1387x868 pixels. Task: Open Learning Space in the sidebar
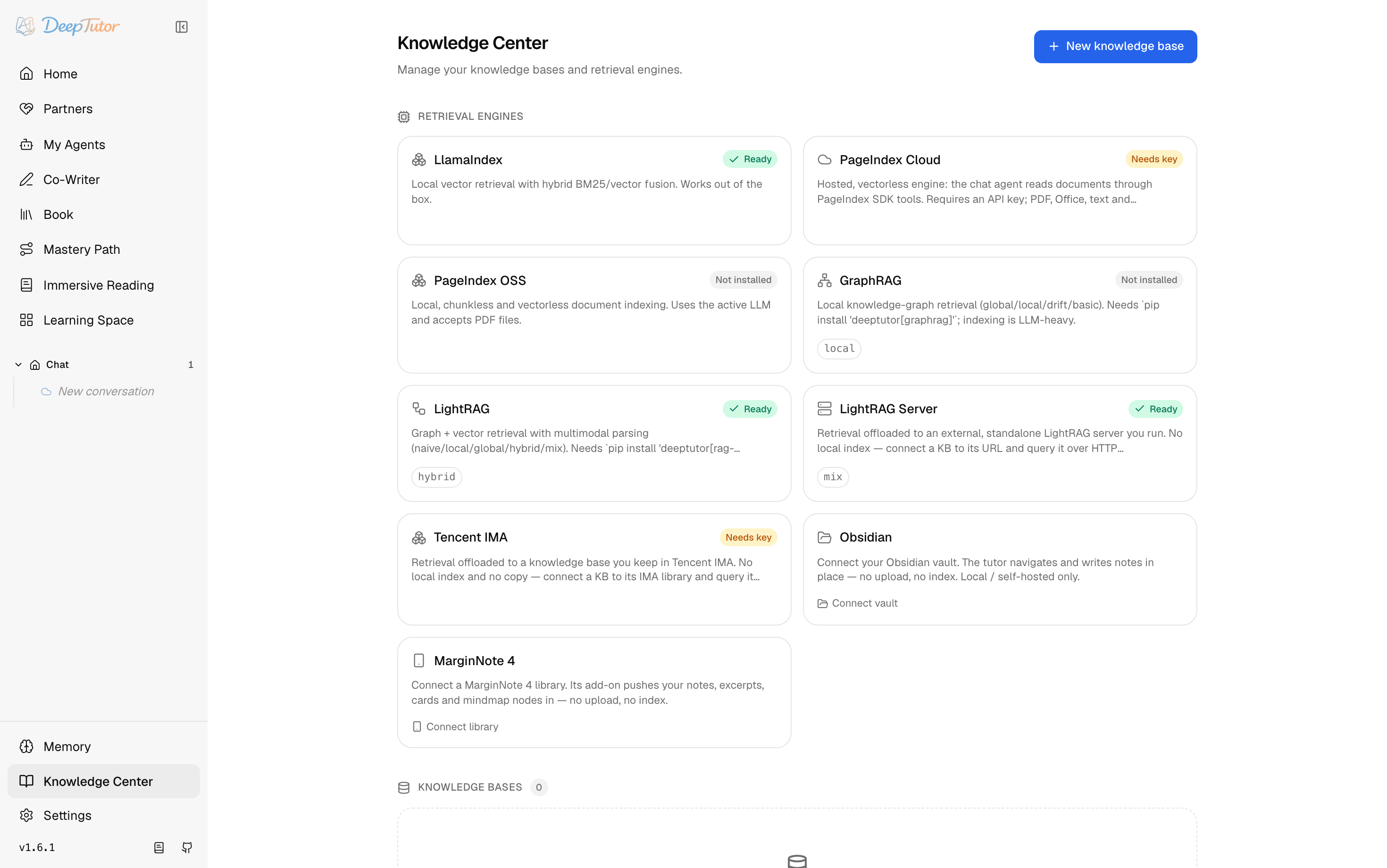[103, 320]
